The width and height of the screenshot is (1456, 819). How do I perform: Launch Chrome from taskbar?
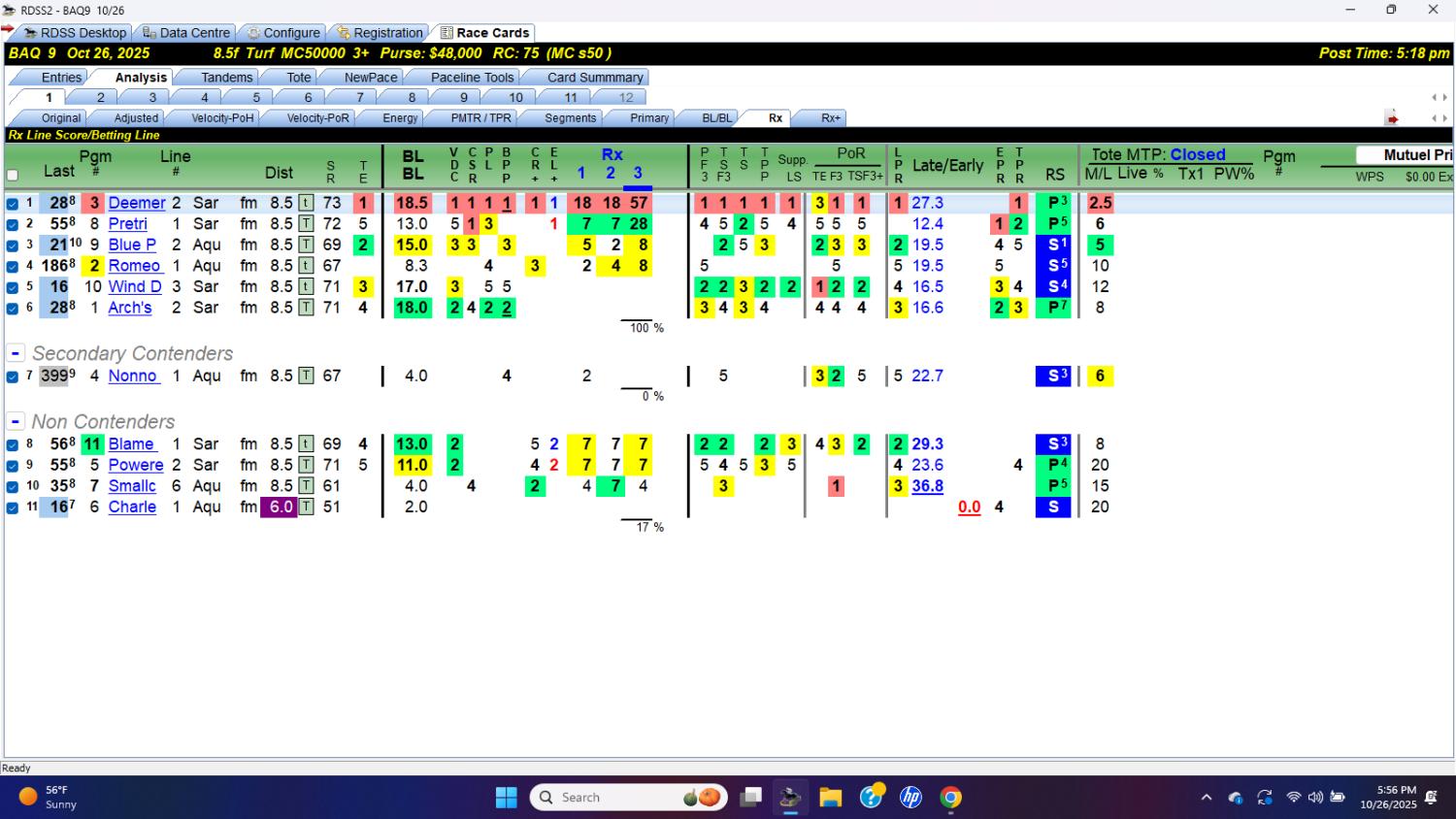point(950,798)
